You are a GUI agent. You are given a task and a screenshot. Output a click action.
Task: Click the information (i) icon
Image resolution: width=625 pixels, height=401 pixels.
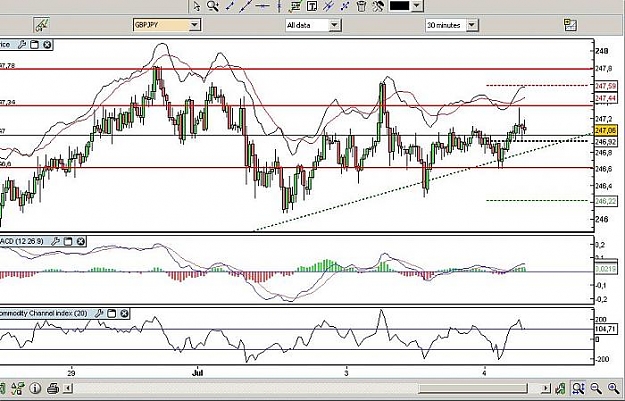[35, 388]
